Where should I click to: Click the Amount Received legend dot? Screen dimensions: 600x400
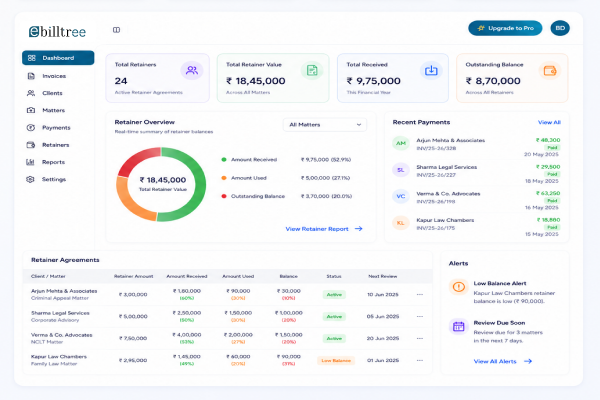(x=224, y=160)
